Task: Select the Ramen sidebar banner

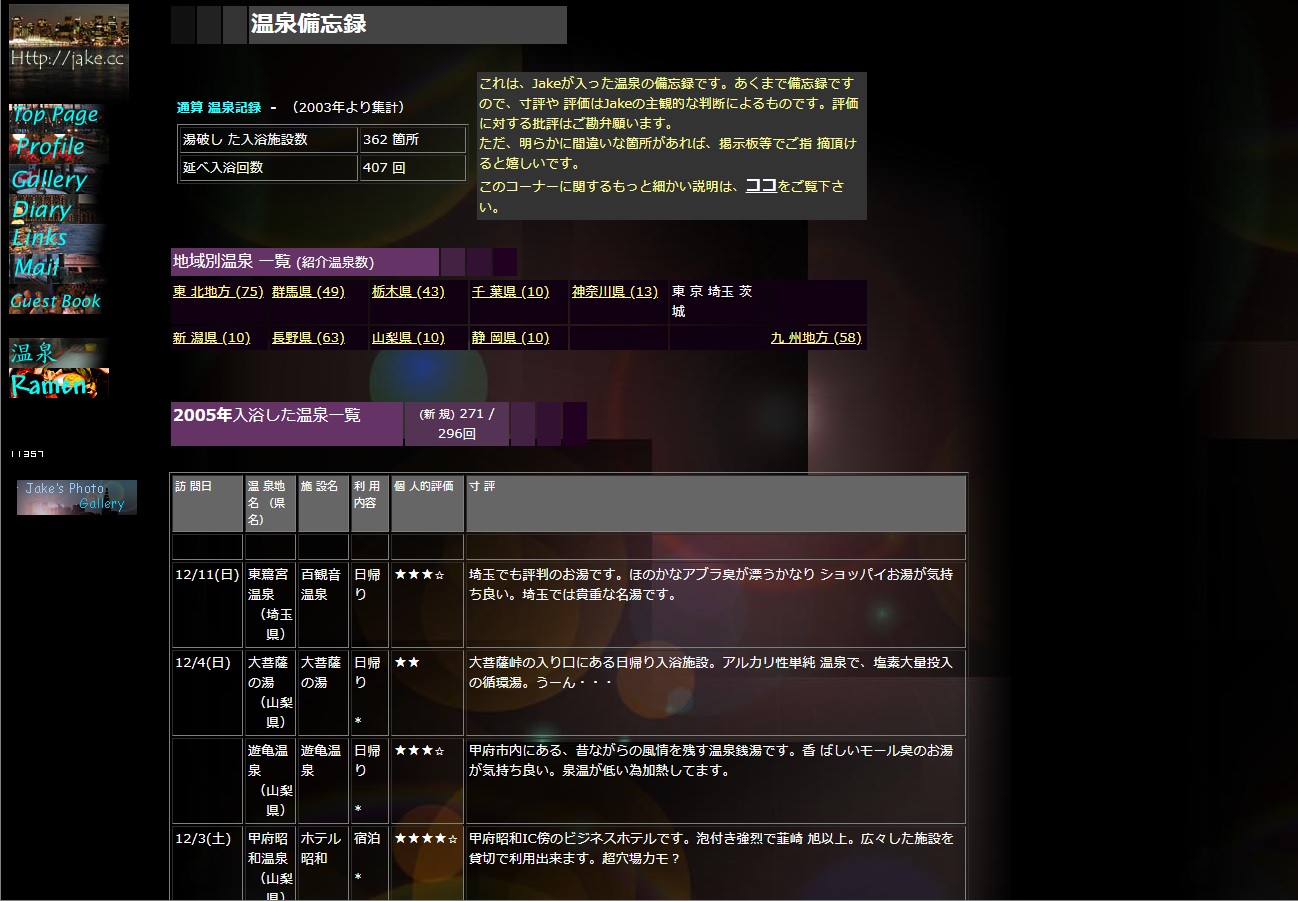Action: coord(58,384)
